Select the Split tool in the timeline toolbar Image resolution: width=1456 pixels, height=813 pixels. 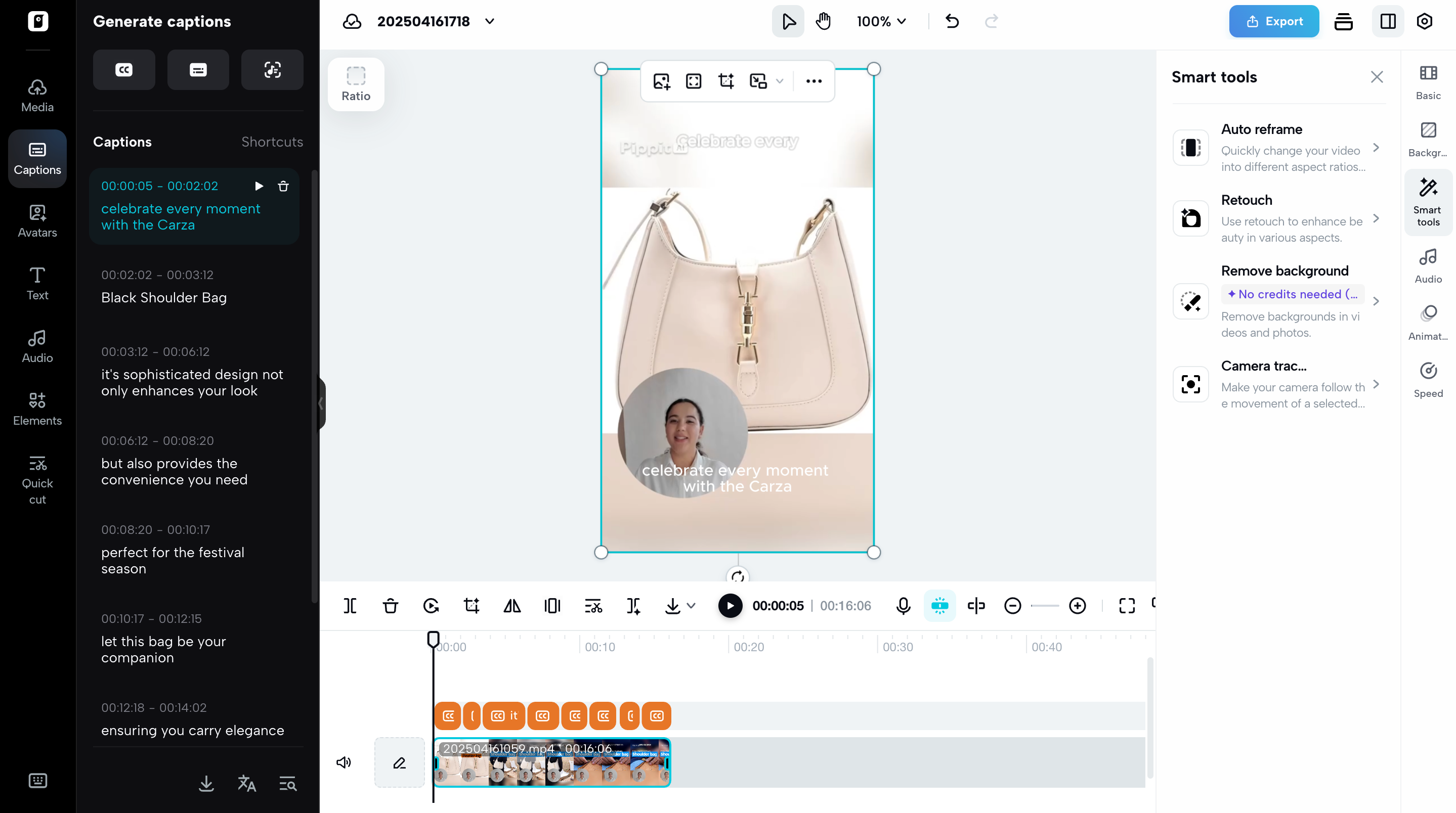pos(351,605)
